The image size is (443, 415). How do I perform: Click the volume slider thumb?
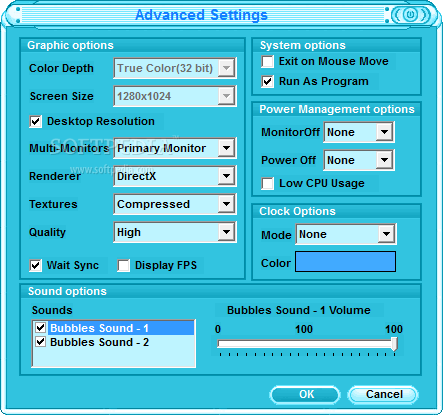tap(394, 344)
